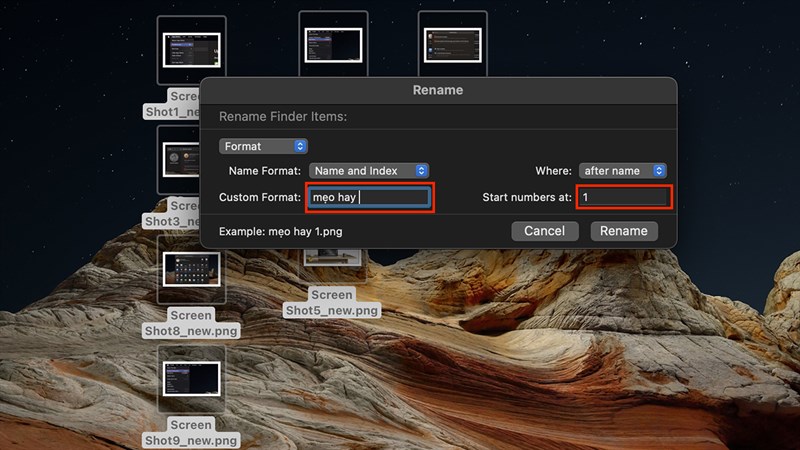Click in the Custom Format text field

[x=369, y=198]
